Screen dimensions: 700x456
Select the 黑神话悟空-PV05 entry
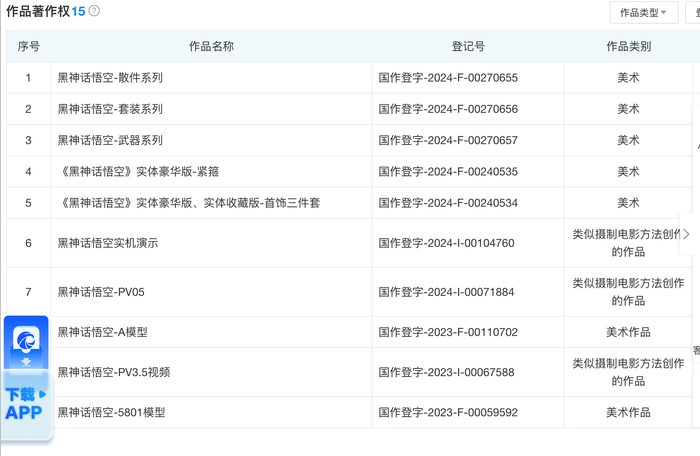101,292
